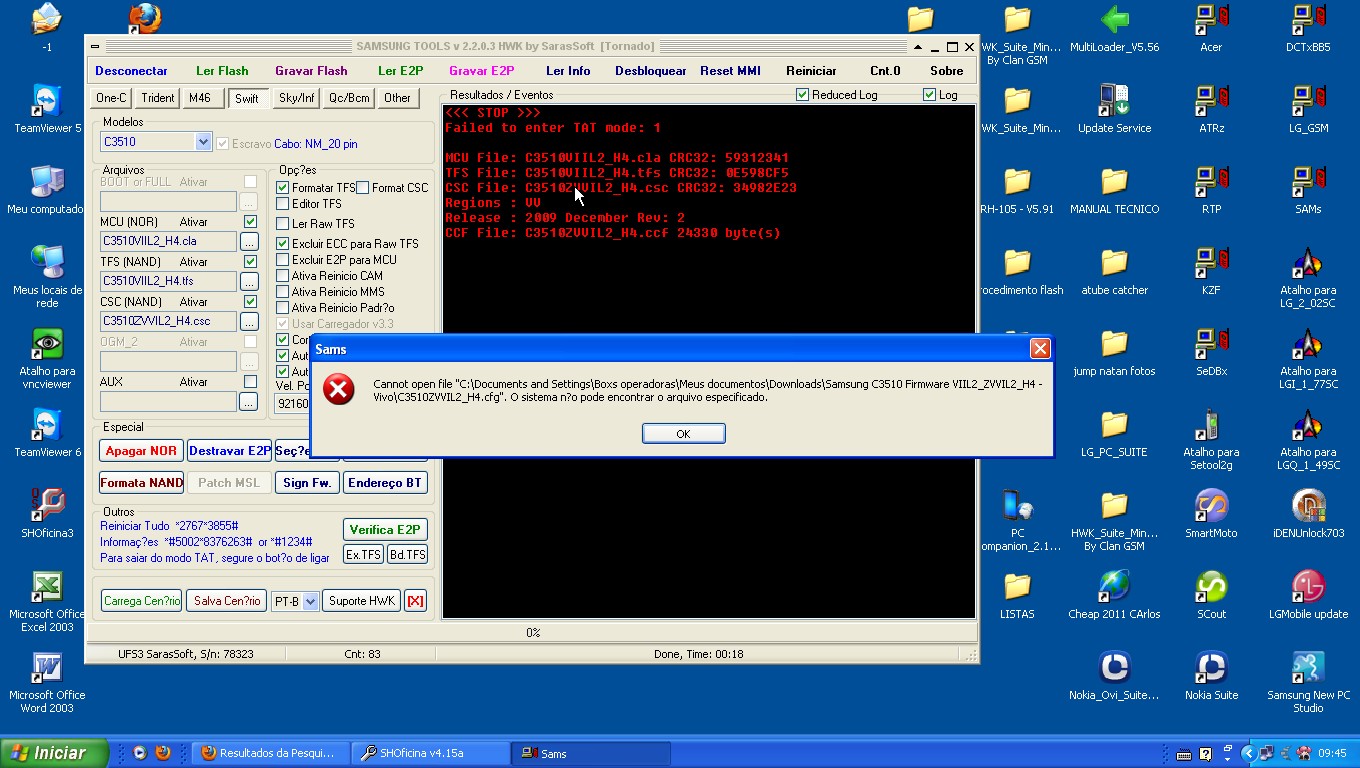Viewport: 1360px width, 768px height.
Task: Click Suporte HWK button
Action: coord(362,601)
